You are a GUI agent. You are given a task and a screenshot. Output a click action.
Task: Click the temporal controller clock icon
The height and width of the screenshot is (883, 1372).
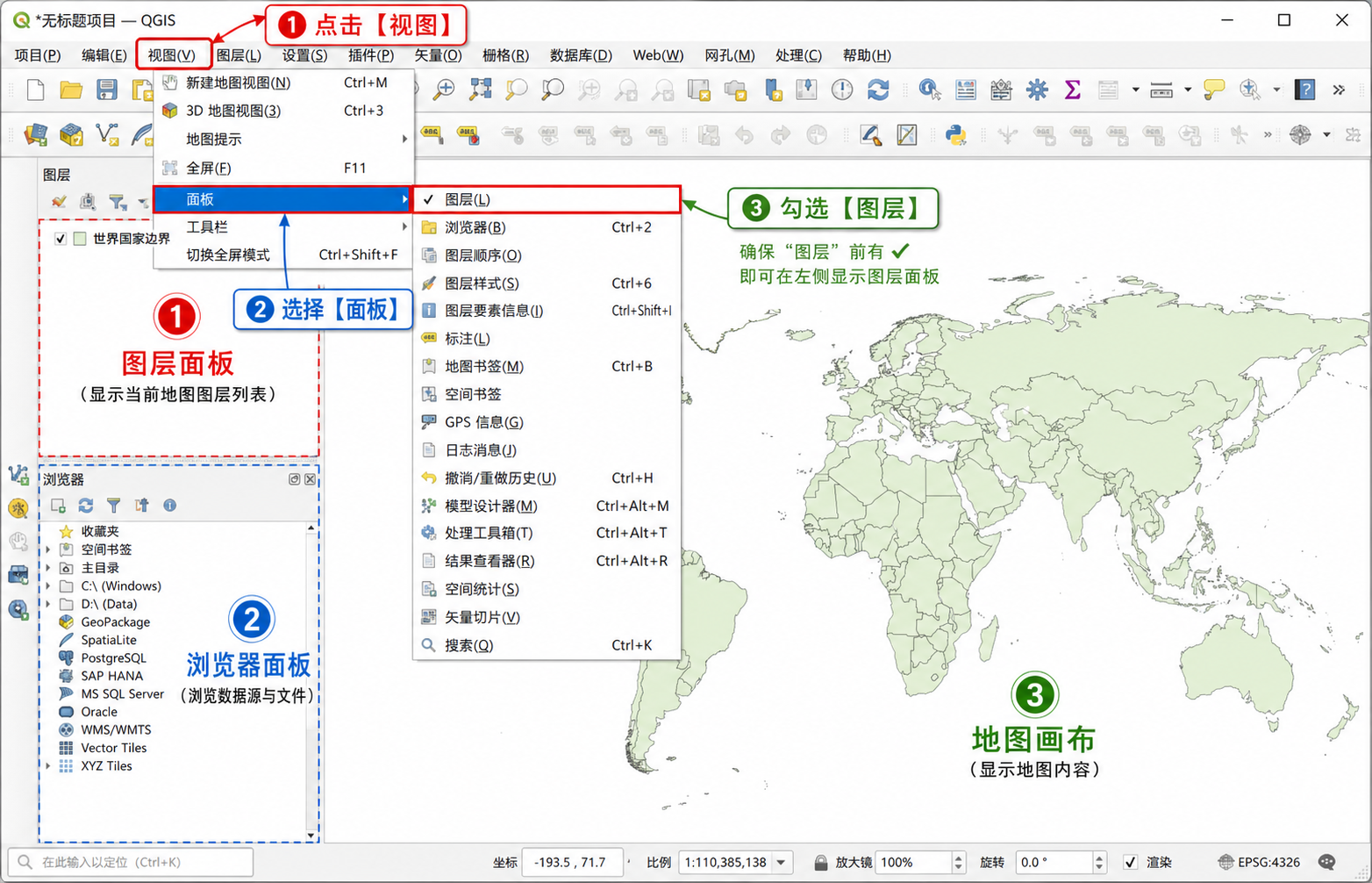842,90
